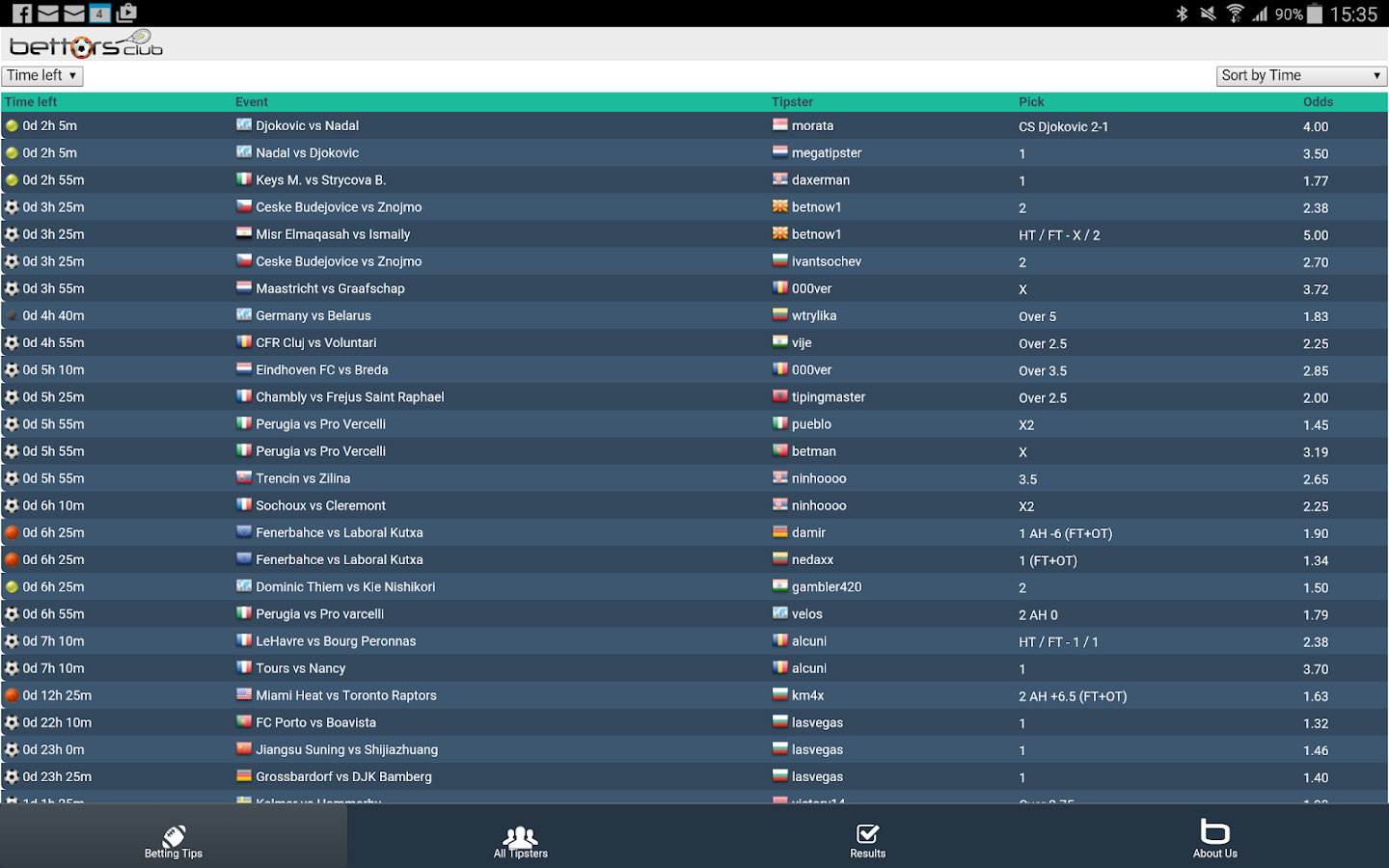Viewport: 1389px width, 868px height.
Task: Click the flag next to tipster velos
Action: click(780, 613)
